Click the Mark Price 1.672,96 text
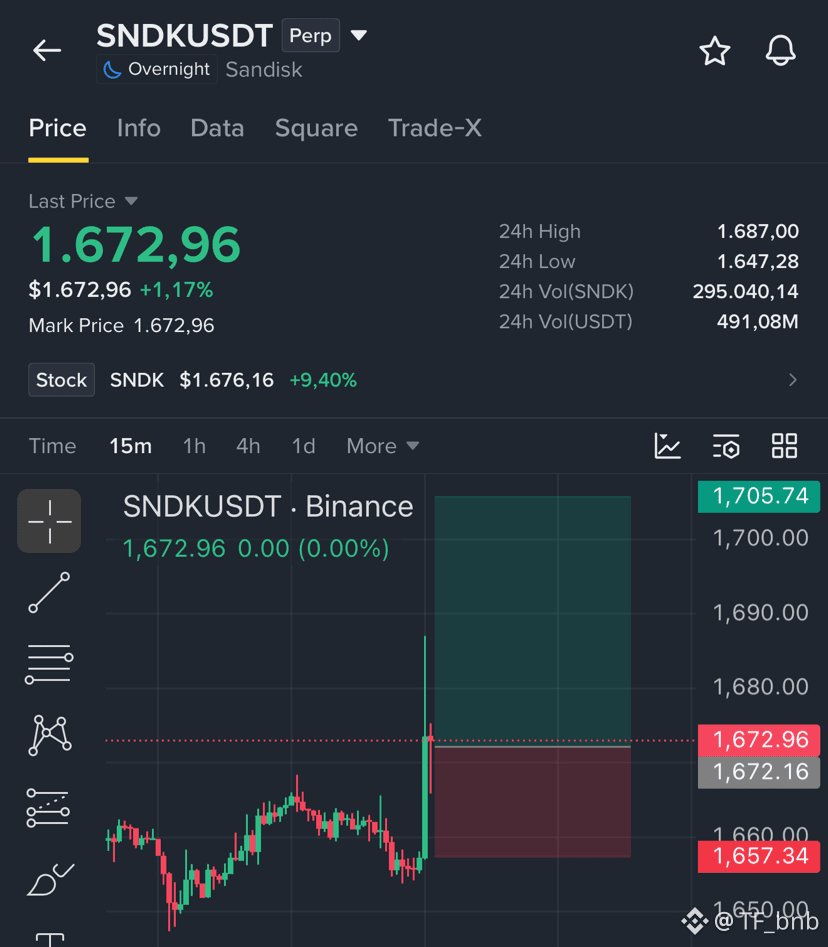This screenshot has height=947, width=828. 121,326
